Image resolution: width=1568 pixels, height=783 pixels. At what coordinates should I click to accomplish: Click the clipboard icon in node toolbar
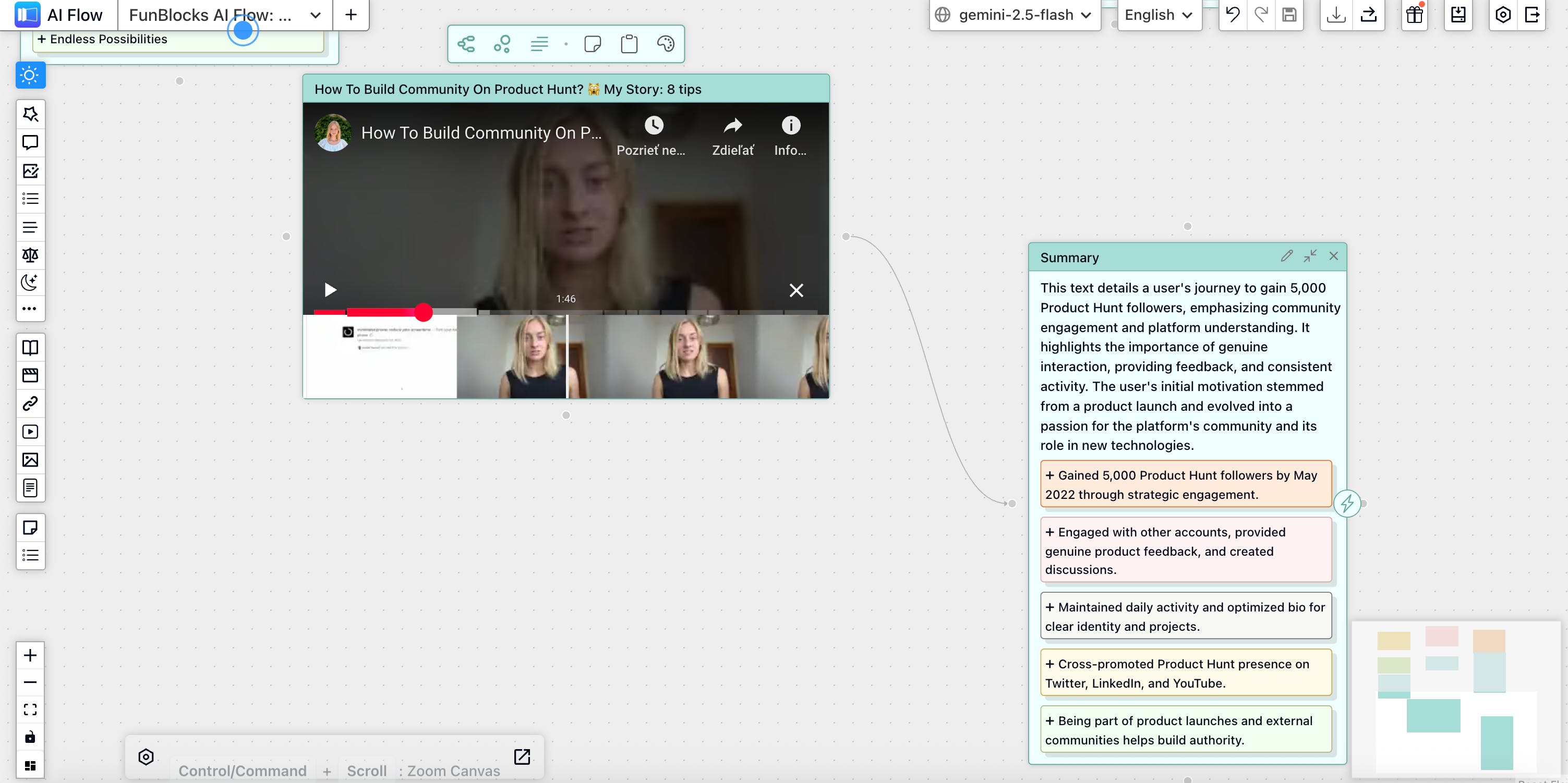coord(629,44)
